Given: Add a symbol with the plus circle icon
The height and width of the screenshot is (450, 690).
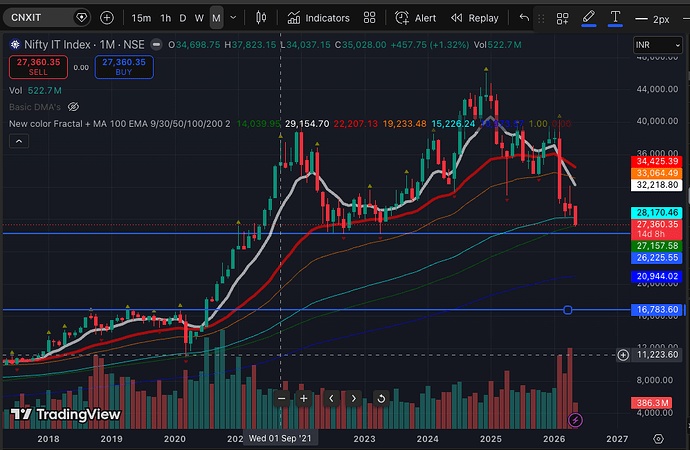Looking at the screenshot, I should (x=107, y=18).
